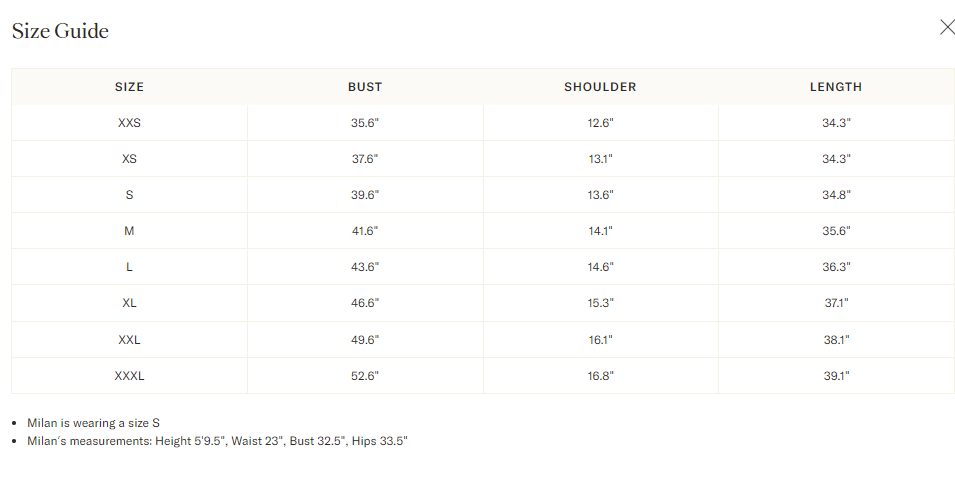Viewport: 955px width, 483px height.
Task: Click the XXS size row label
Action: 129,123
